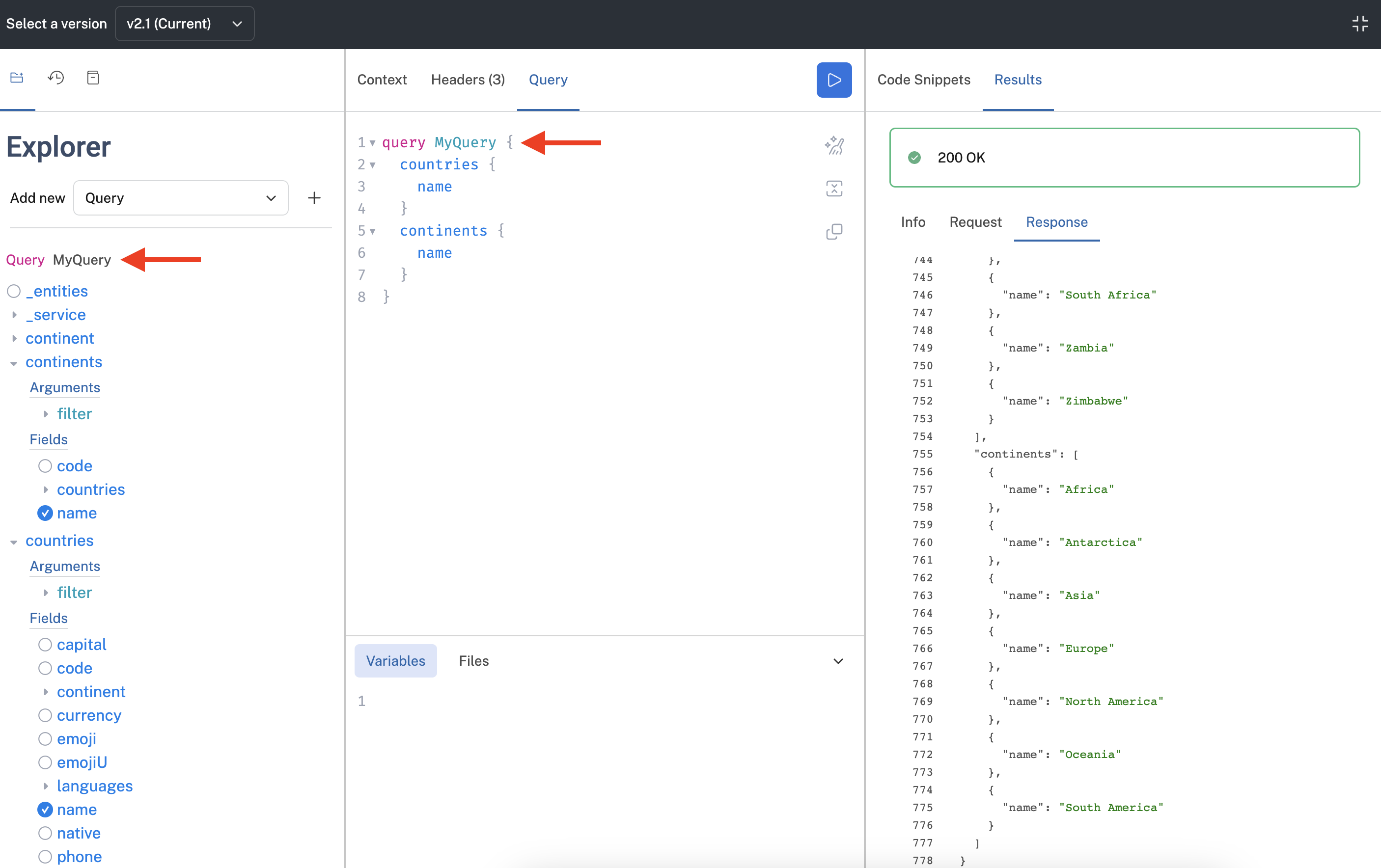This screenshot has height=868, width=1381.
Task: Click the History (clock) icon
Action: click(x=56, y=77)
